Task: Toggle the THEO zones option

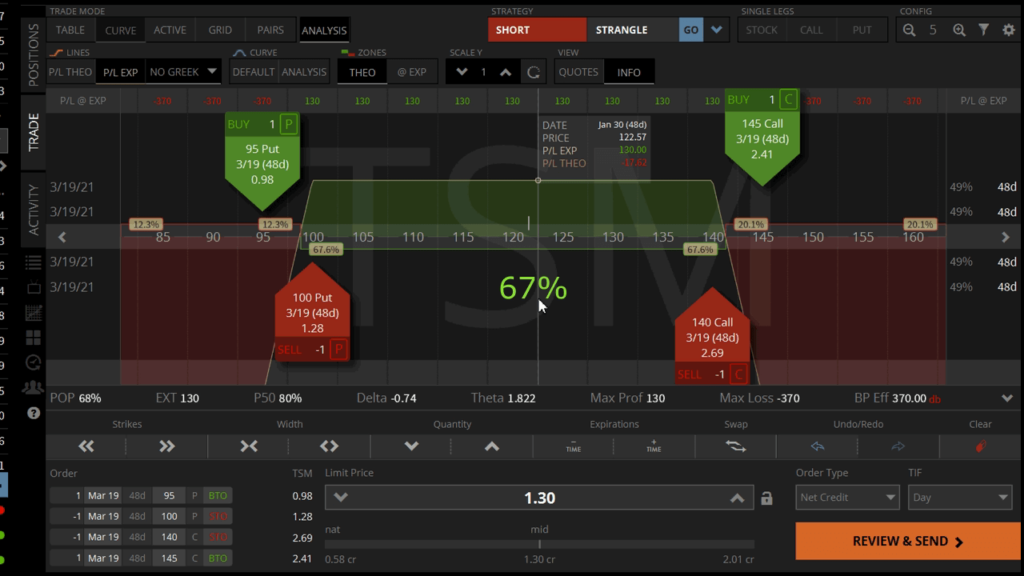Action: point(362,72)
